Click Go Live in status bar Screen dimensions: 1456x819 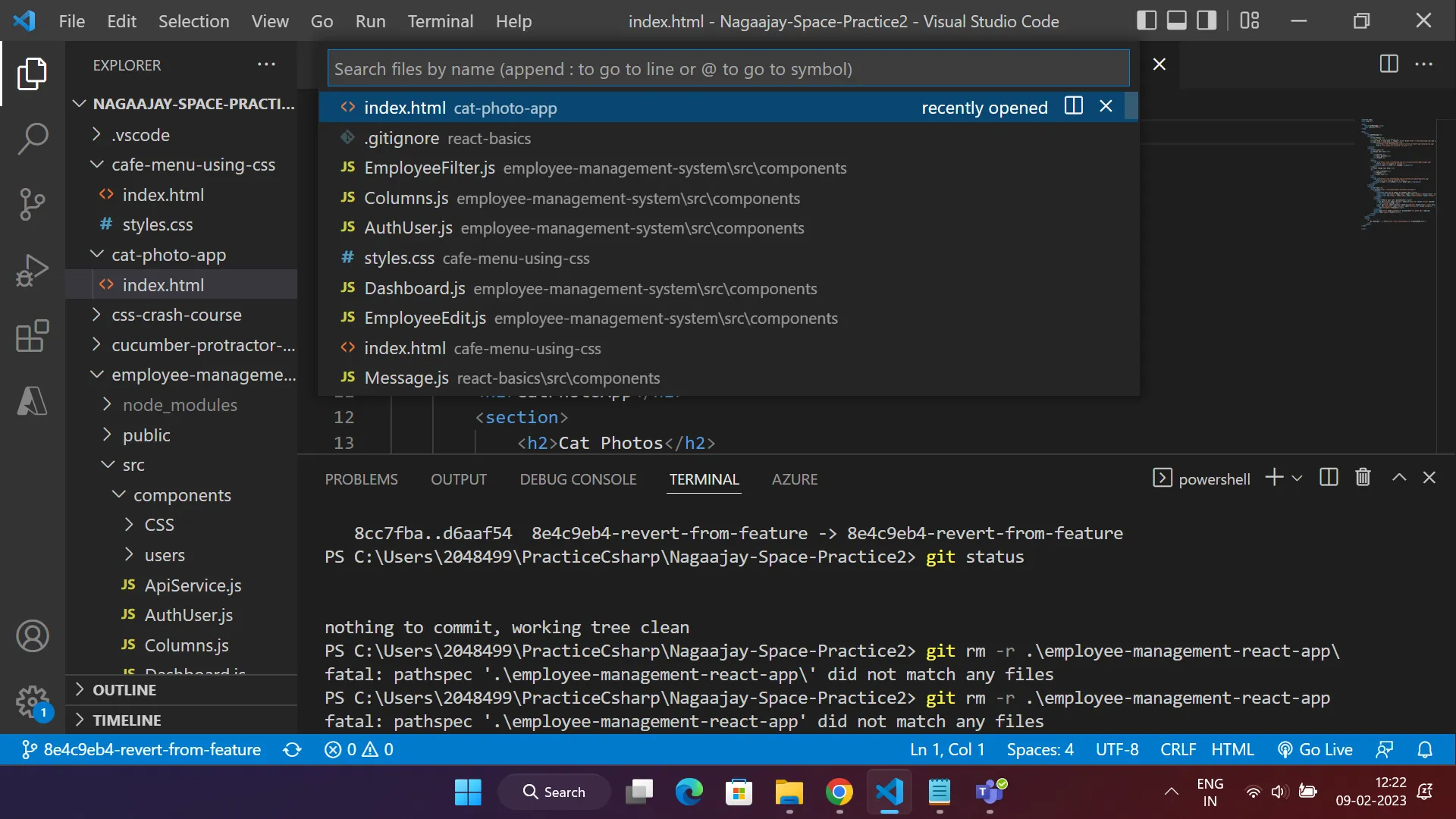click(x=1315, y=750)
